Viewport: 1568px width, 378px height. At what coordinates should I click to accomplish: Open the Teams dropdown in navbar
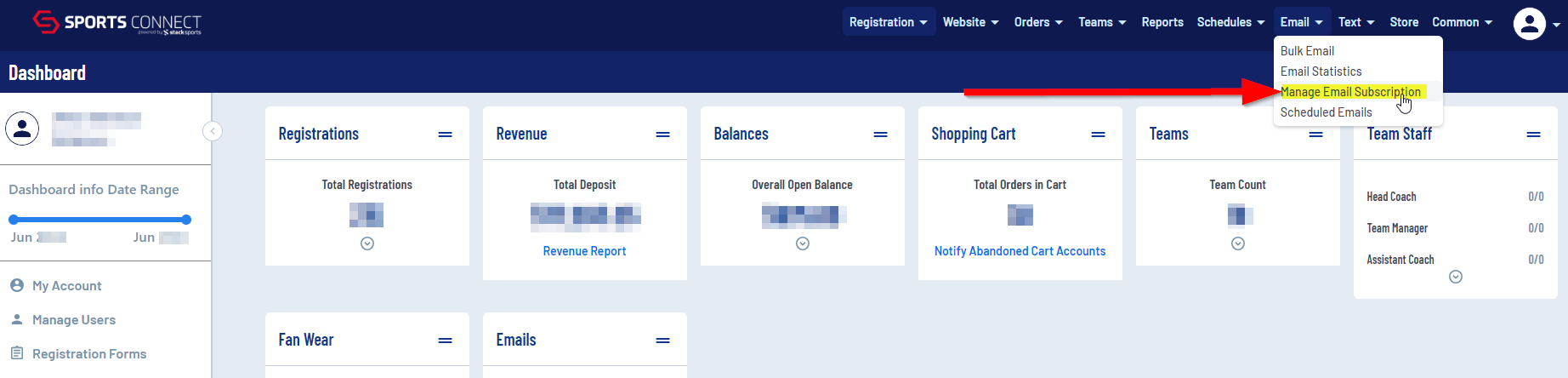tap(1101, 22)
